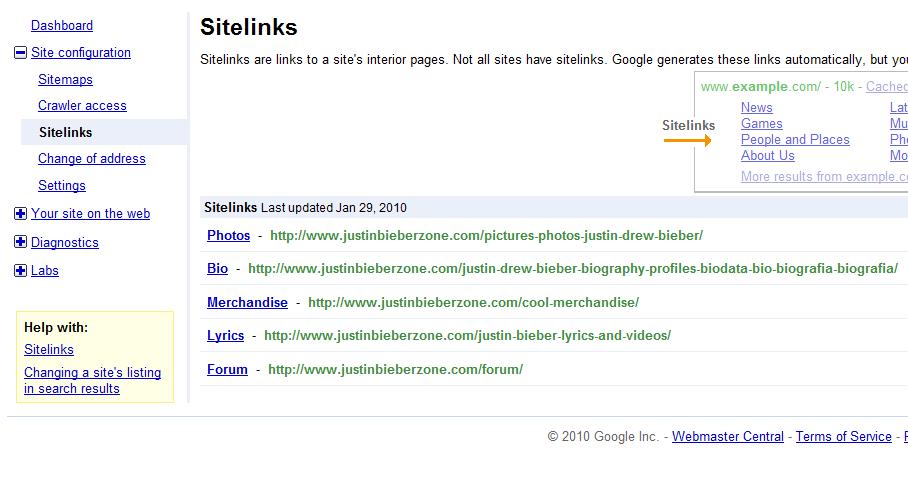This screenshot has width=908, height=502.
Task: Open Terms of Service link
Action: [843, 436]
